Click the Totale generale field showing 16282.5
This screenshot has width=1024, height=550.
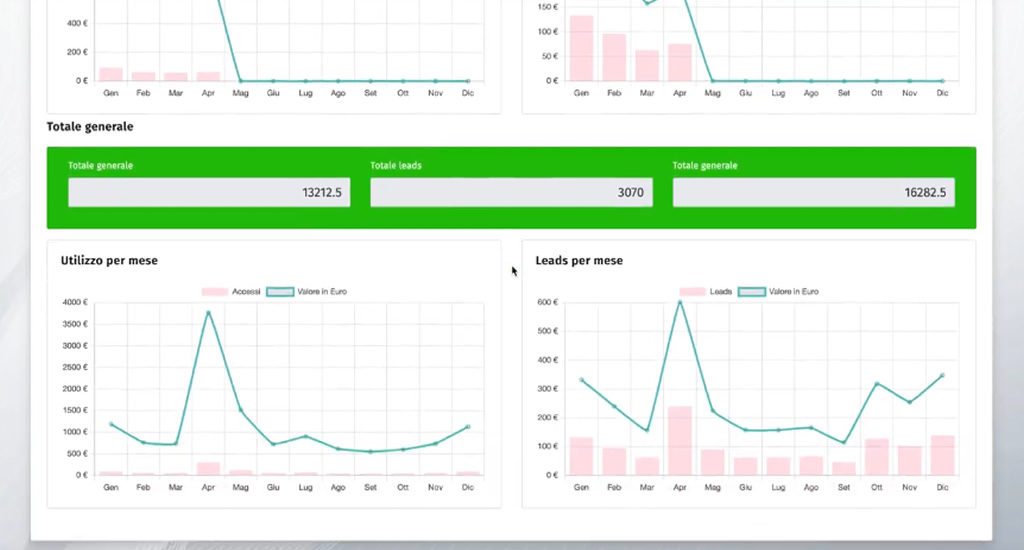814,193
